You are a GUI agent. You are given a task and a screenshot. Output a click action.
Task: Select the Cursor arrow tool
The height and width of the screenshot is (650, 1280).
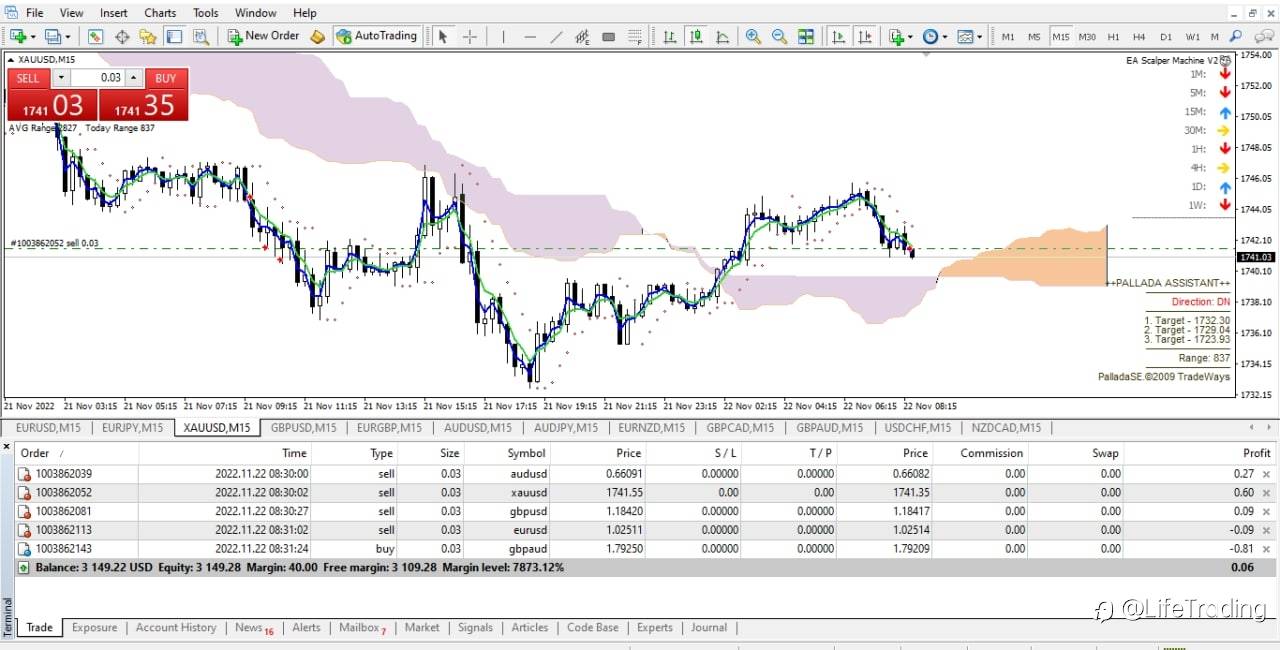pyautogui.click(x=443, y=36)
